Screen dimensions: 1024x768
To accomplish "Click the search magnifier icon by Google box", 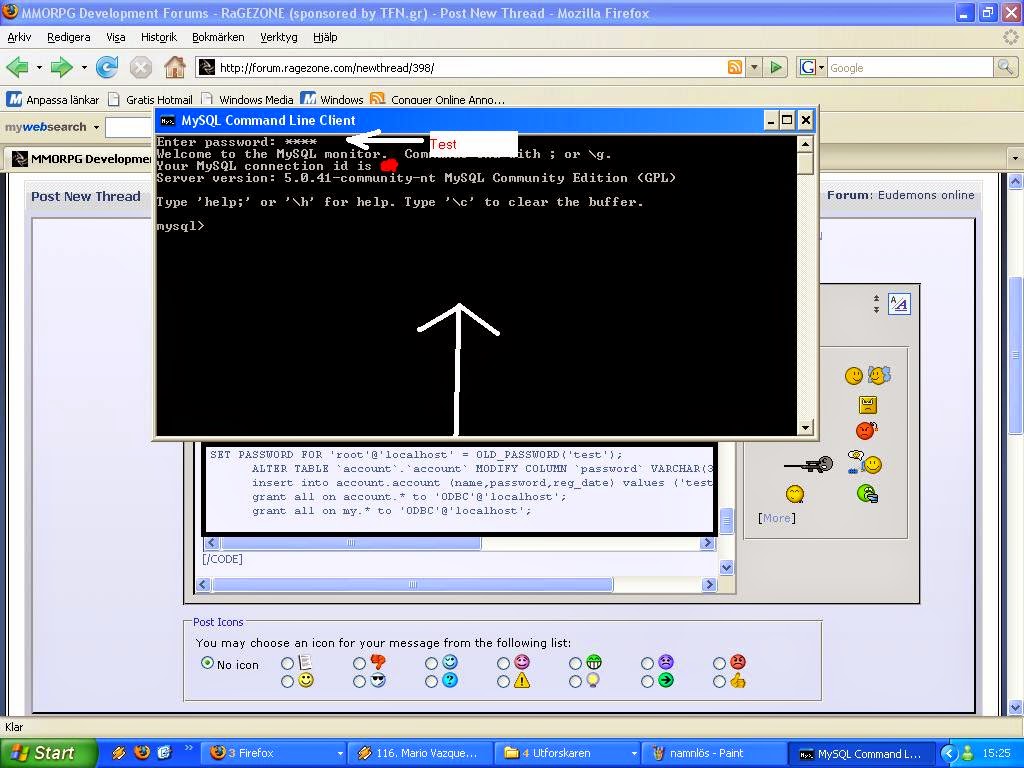I will click(1005, 67).
